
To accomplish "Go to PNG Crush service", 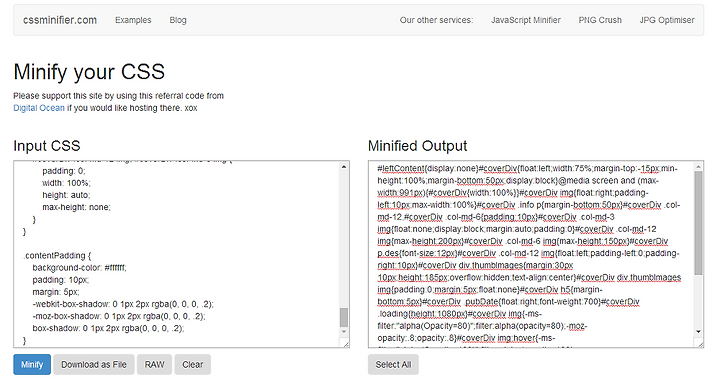I will (x=600, y=20).
